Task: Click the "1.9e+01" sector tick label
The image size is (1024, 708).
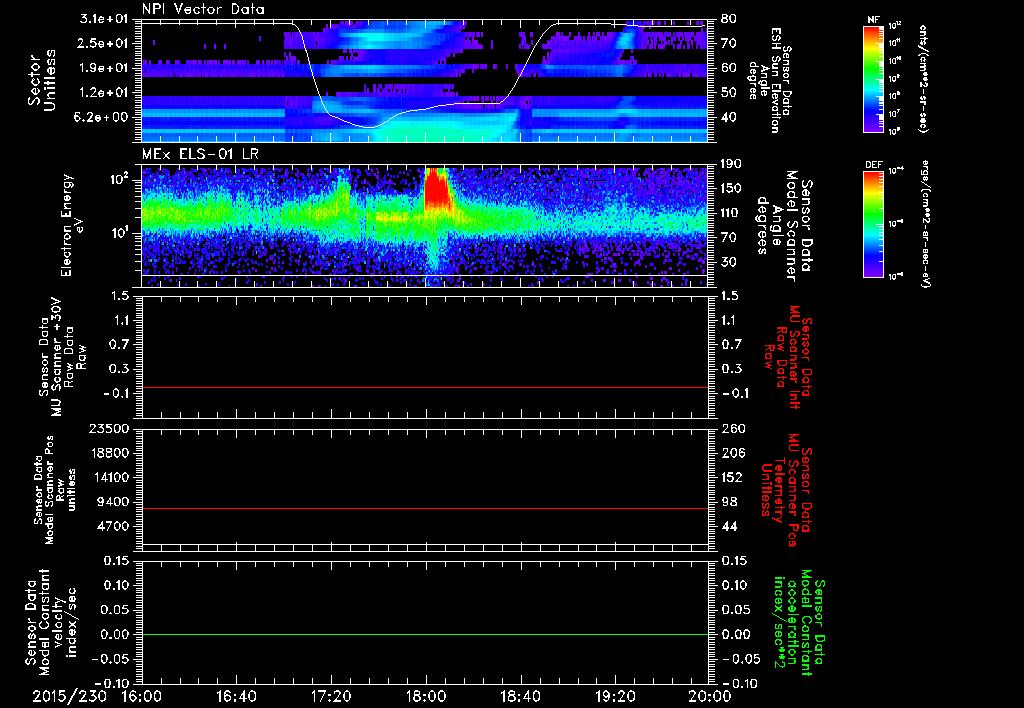Action: coord(103,68)
